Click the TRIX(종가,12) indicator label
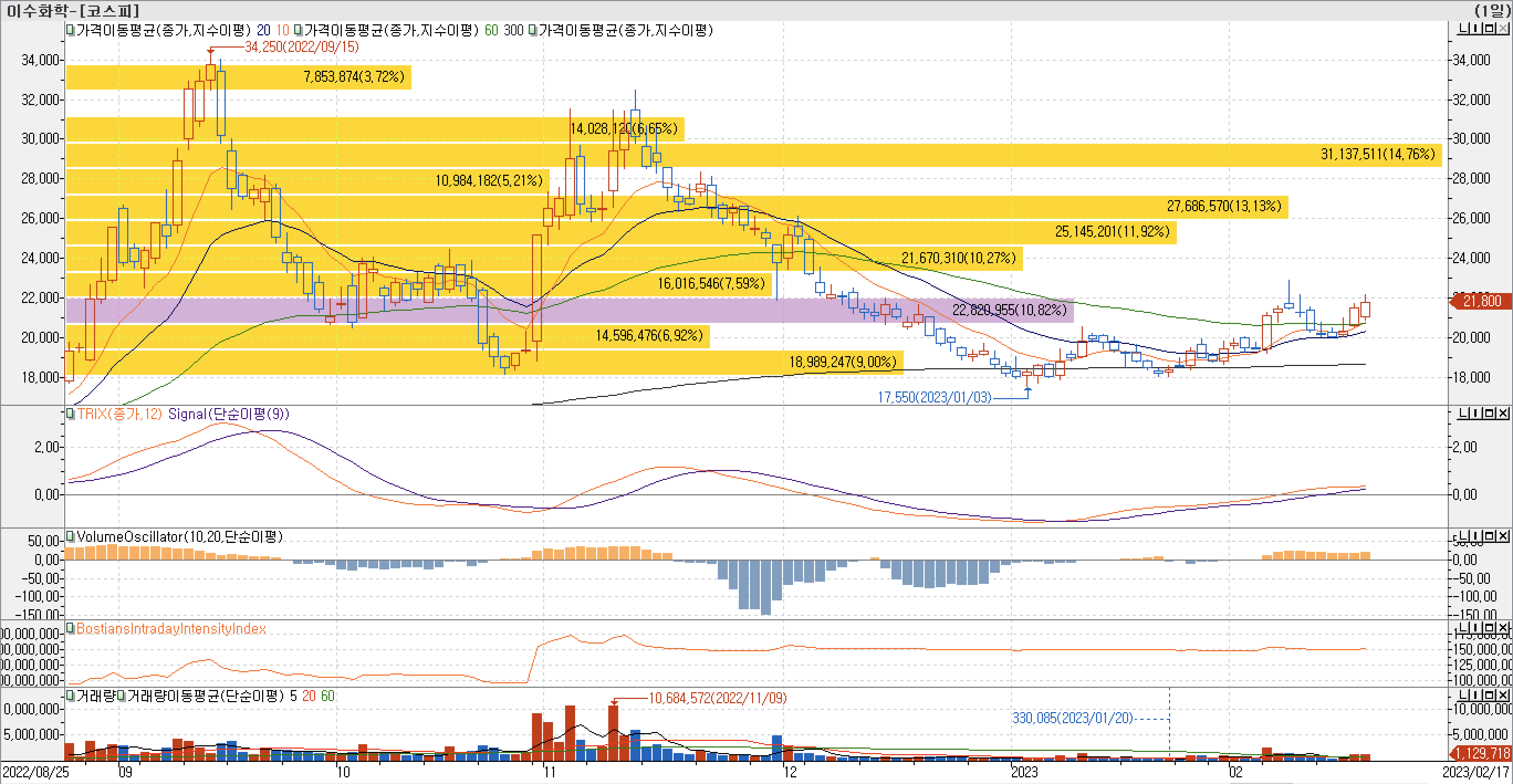This screenshot has width=1513, height=784. 119,414
